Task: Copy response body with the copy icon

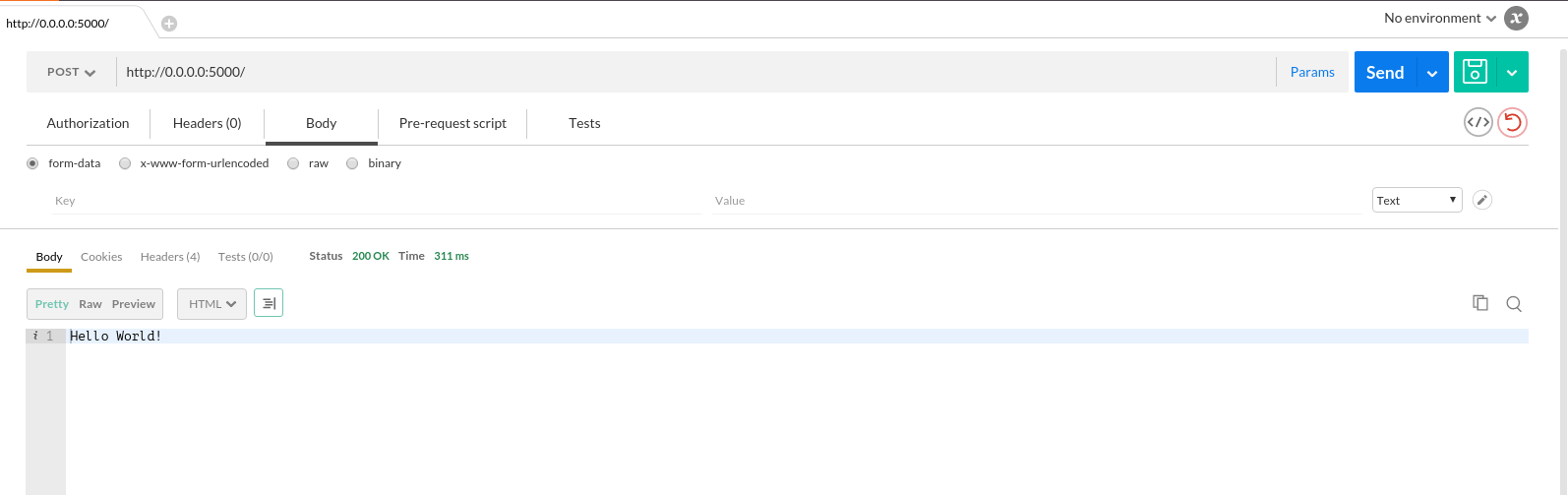Action: [x=1479, y=303]
